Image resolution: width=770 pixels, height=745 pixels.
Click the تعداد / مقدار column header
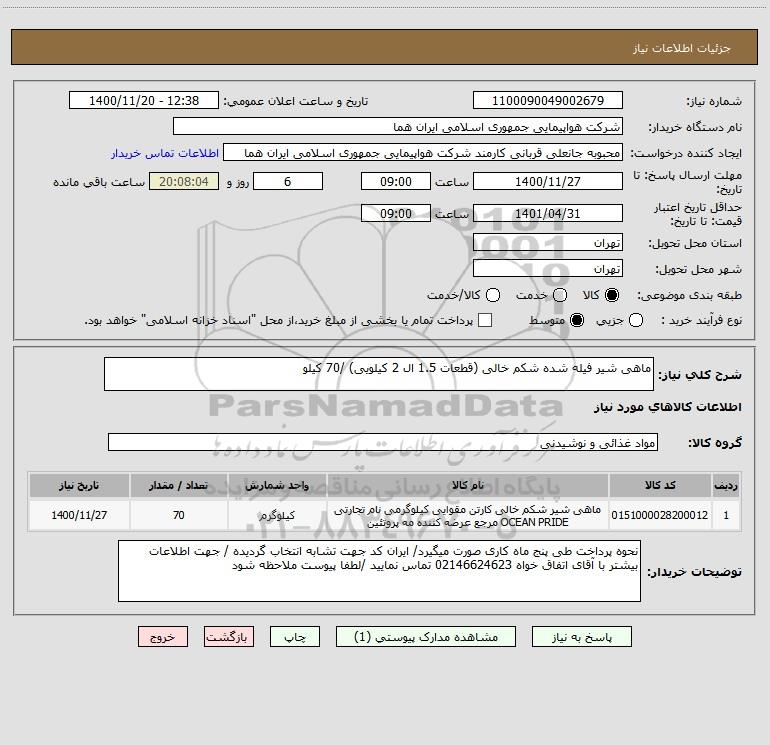(x=179, y=485)
